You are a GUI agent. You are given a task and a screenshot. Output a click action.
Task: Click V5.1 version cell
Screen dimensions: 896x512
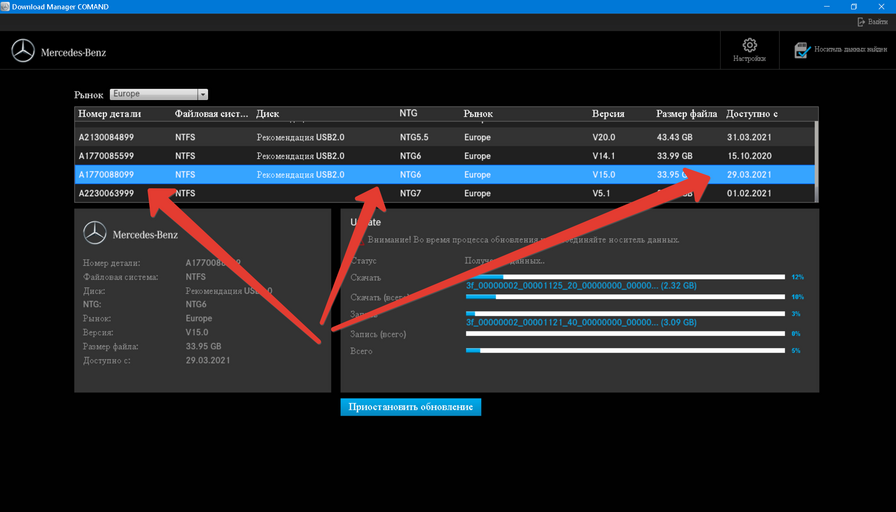tap(601, 193)
